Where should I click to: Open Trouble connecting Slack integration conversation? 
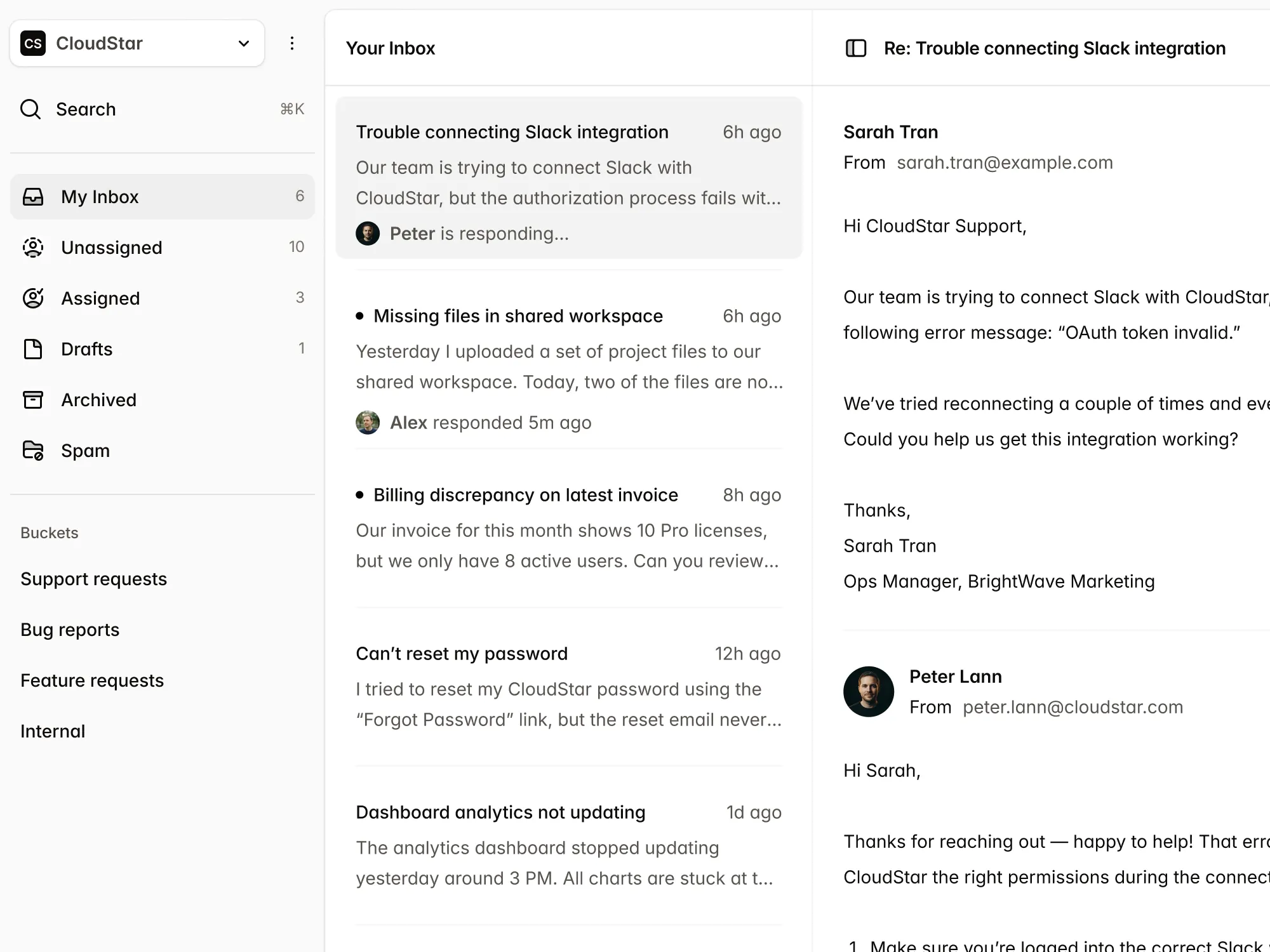tap(569, 178)
